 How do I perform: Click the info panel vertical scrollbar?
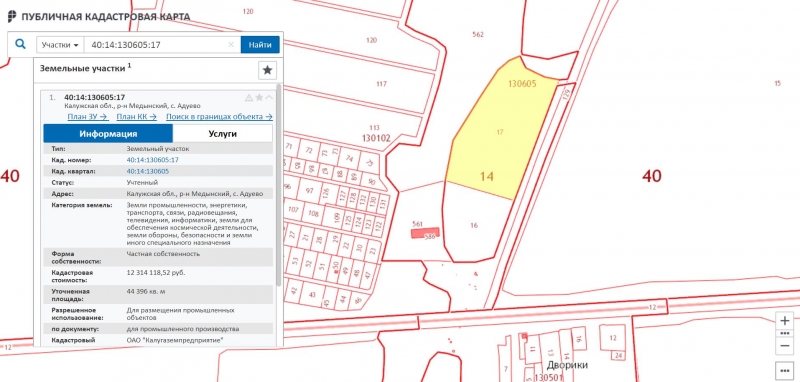[x=279, y=184]
